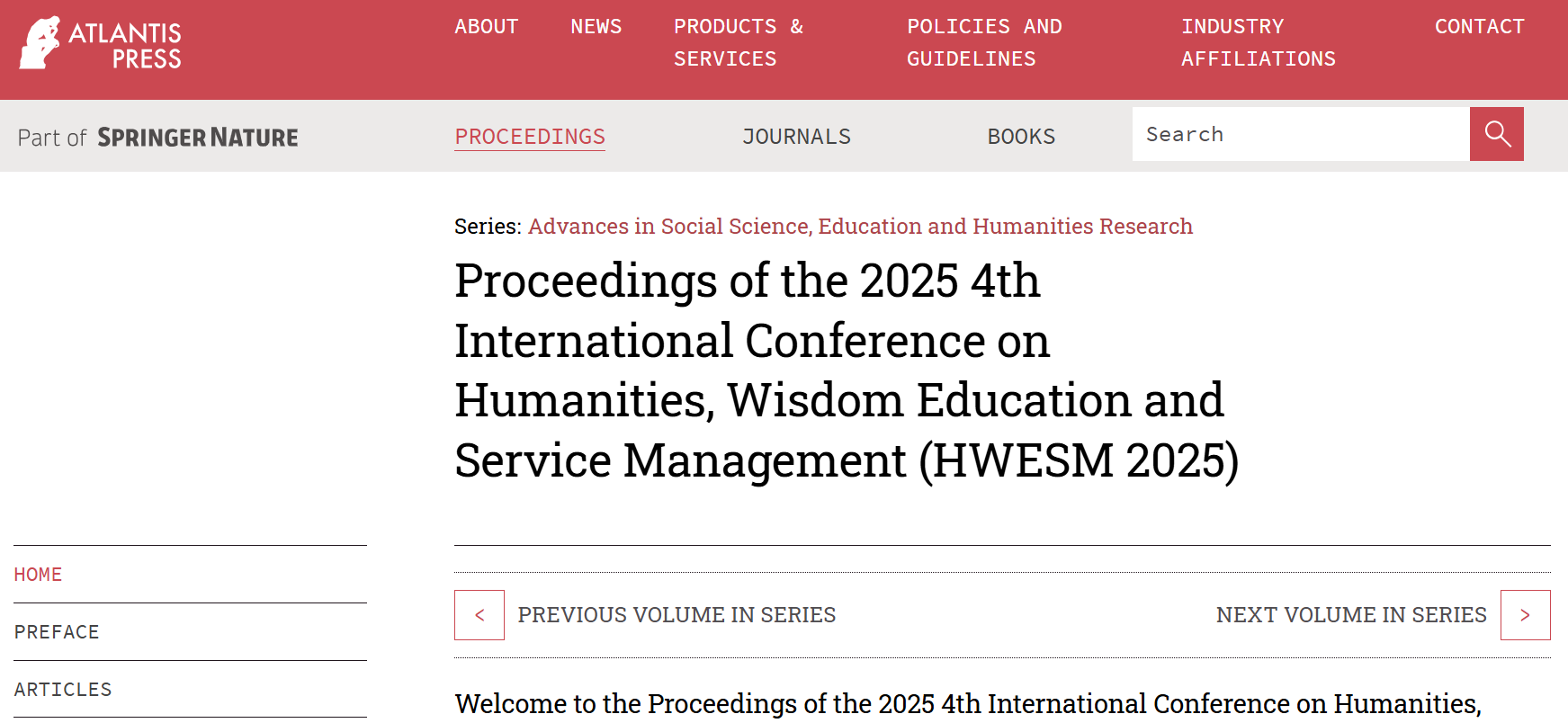Switch to the Proceedings tab
Image resolution: width=1568 pixels, height=723 pixels.
pyautogui.click(x=529, y=137)
